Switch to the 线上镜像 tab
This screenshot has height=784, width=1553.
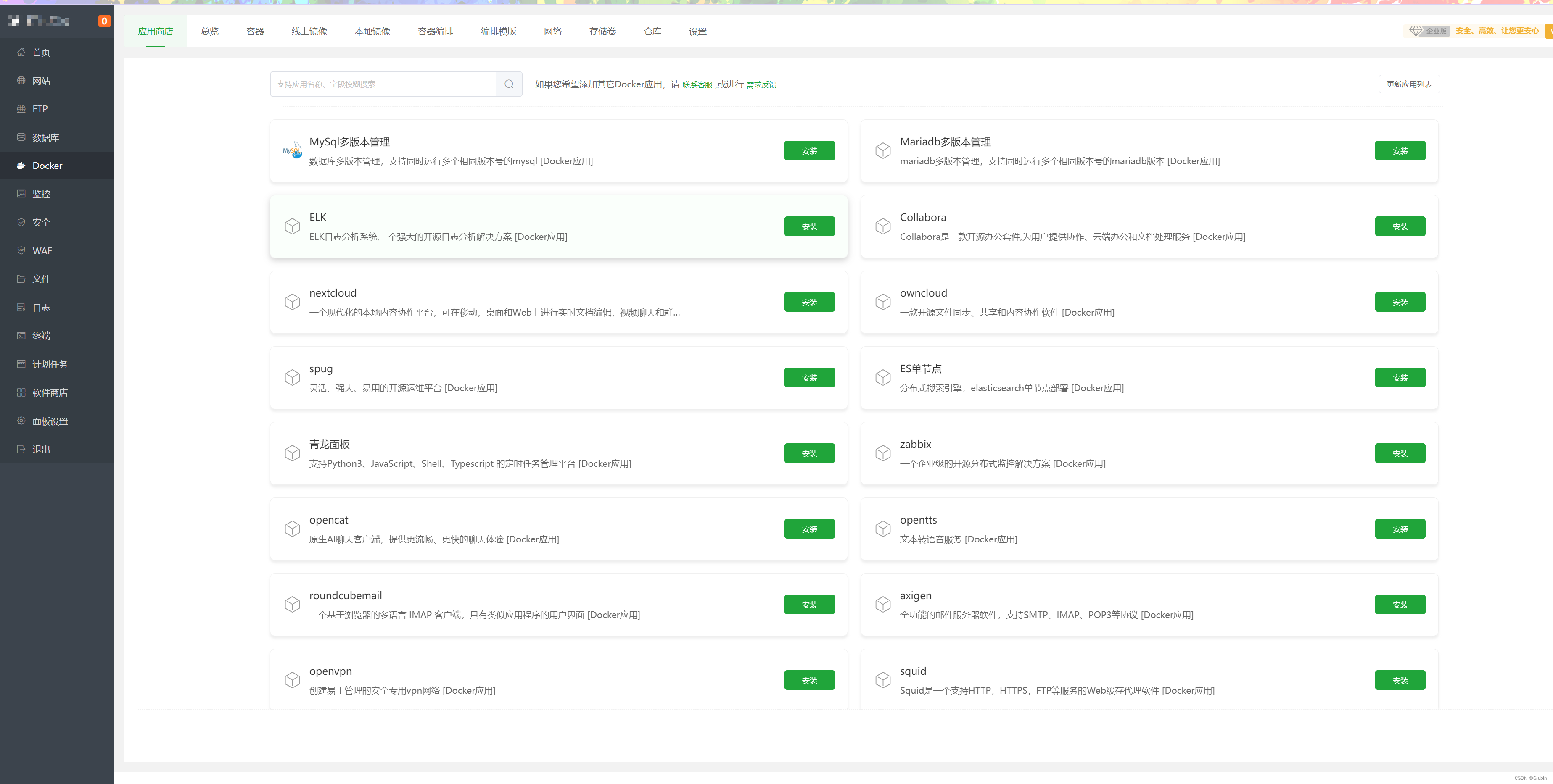[x=309, y=32]
